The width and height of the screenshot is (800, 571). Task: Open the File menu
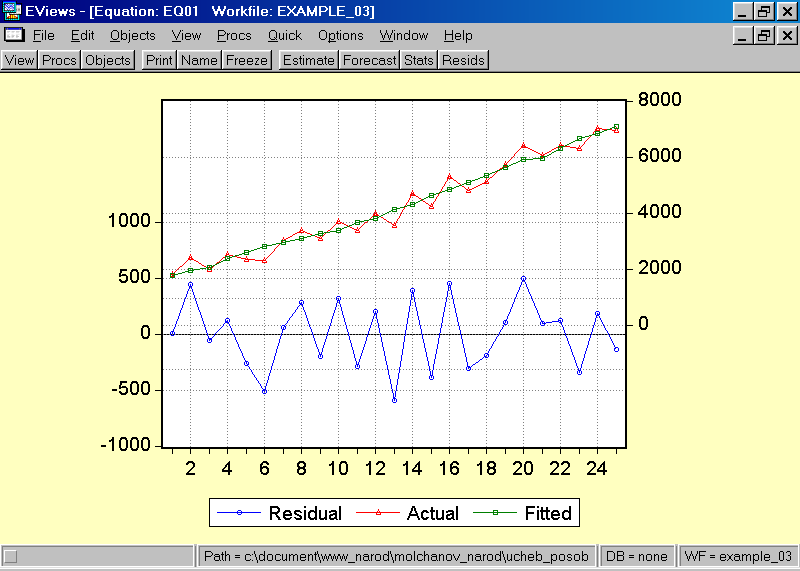tap(43, 35)
